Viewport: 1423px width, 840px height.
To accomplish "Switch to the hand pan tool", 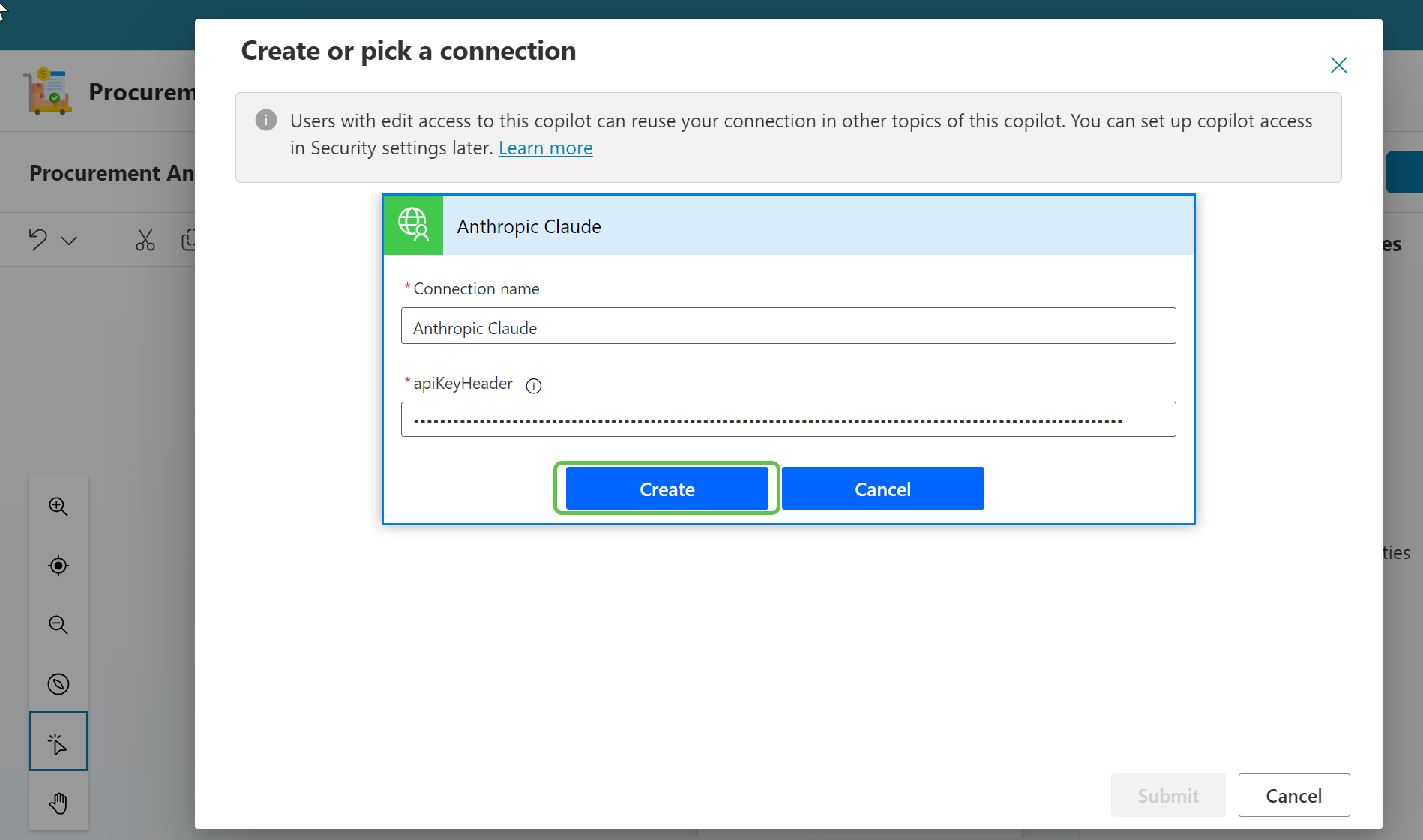I will click(58, 802).
